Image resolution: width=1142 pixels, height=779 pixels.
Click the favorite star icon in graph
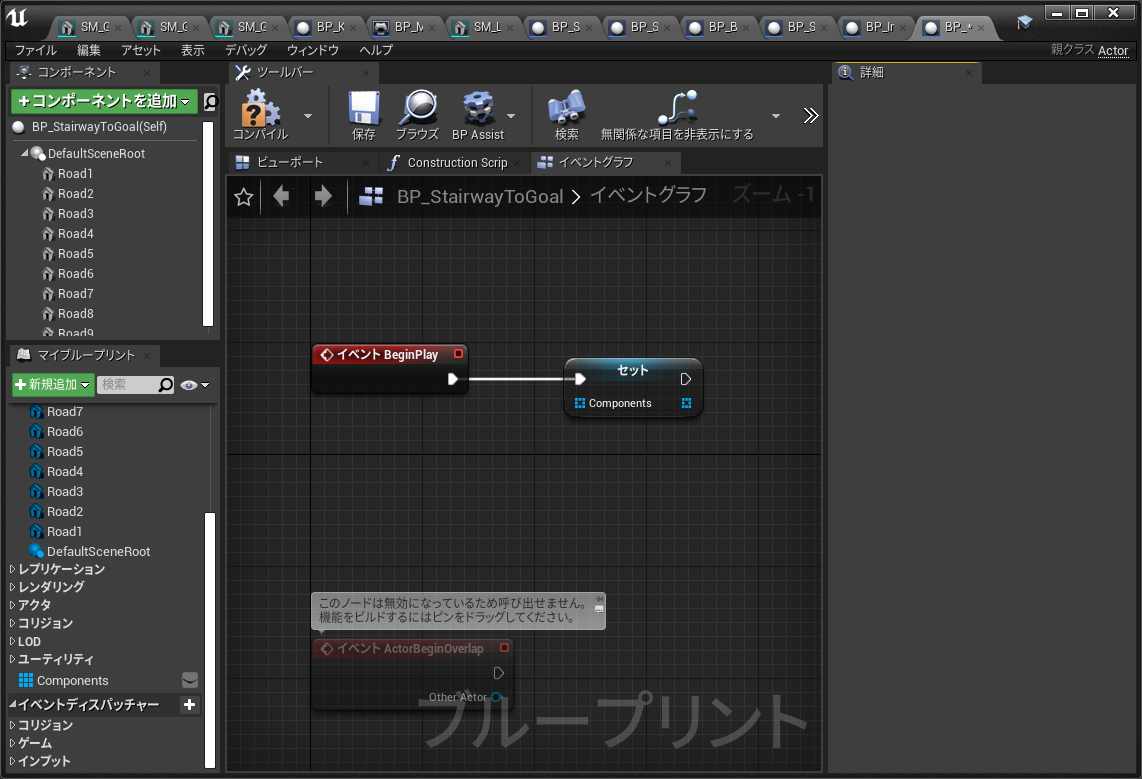point(244,197)
